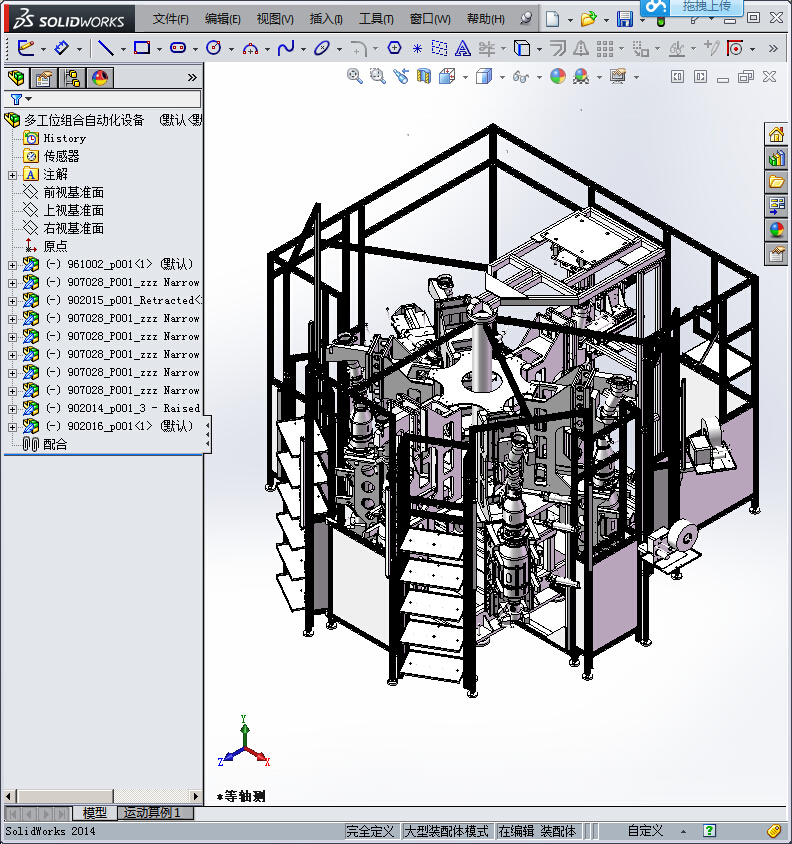Viewport: 792px width, 844px height.
Task: Select the Smart Dimension tool
Action: tap(61, 48)
